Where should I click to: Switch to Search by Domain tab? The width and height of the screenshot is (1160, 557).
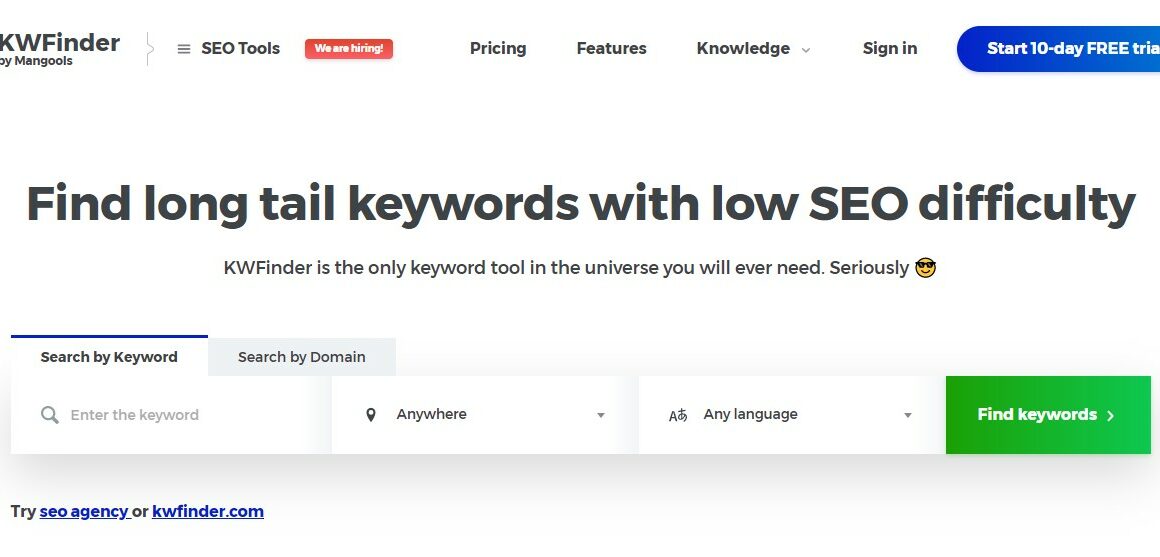(x=302, y=357)
